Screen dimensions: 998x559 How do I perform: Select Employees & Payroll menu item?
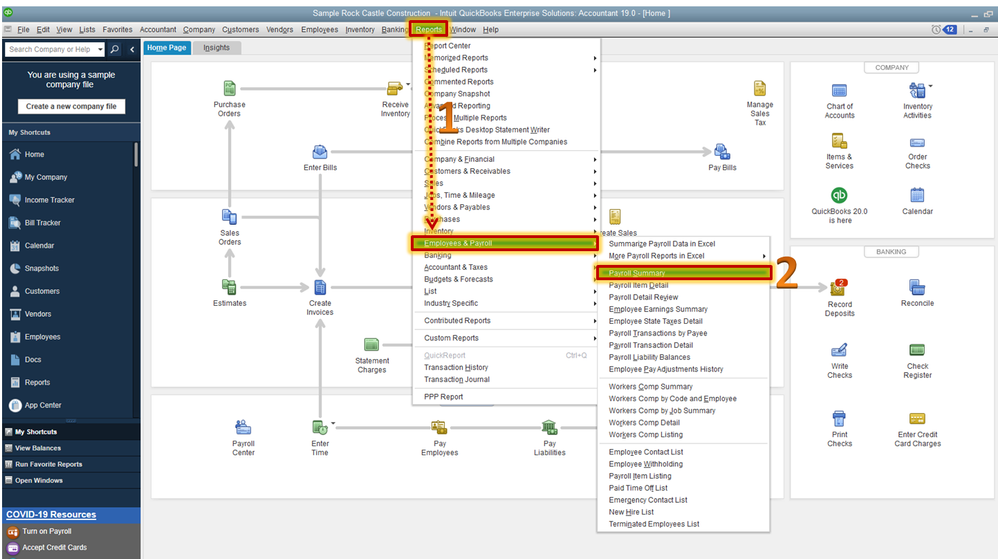pyautogui.click(x=505, y=243)
